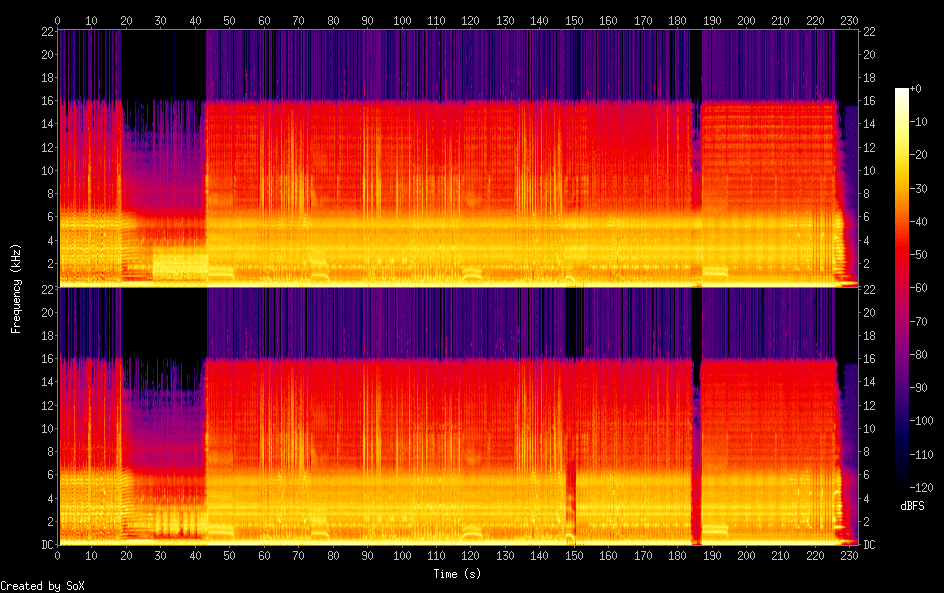Click the 230 tick on top time axis
The height and width of the screenshot is (593, 944).
tap(849, 20)
